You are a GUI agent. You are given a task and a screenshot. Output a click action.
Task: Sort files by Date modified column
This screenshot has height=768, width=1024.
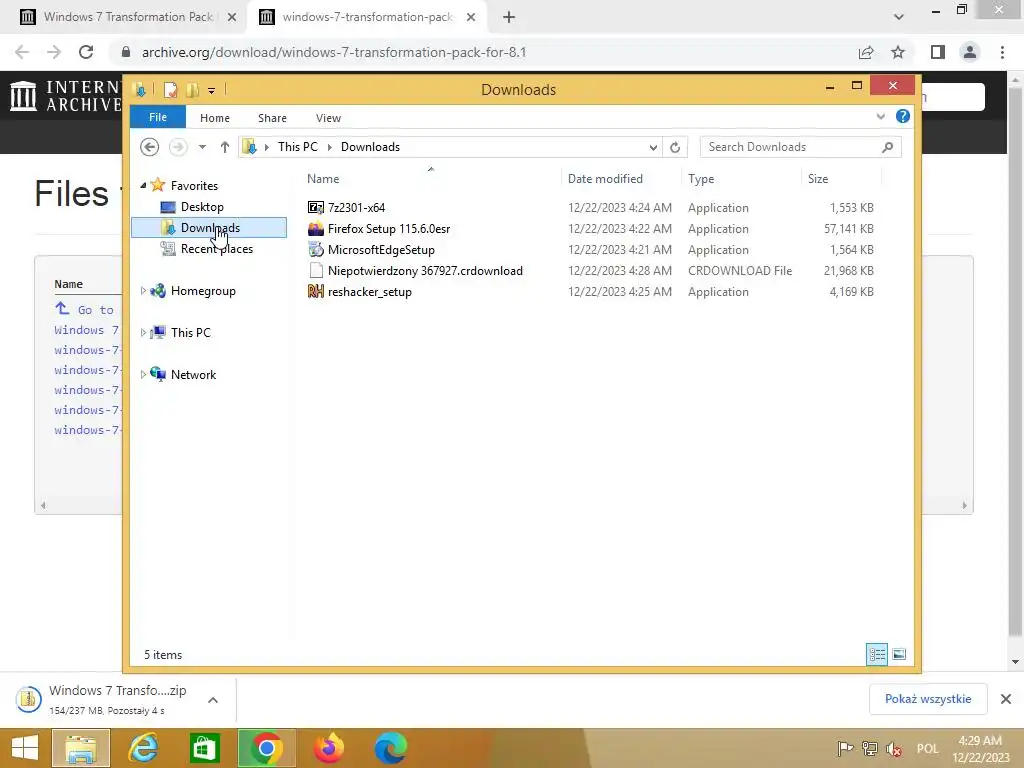pos(605,179)
